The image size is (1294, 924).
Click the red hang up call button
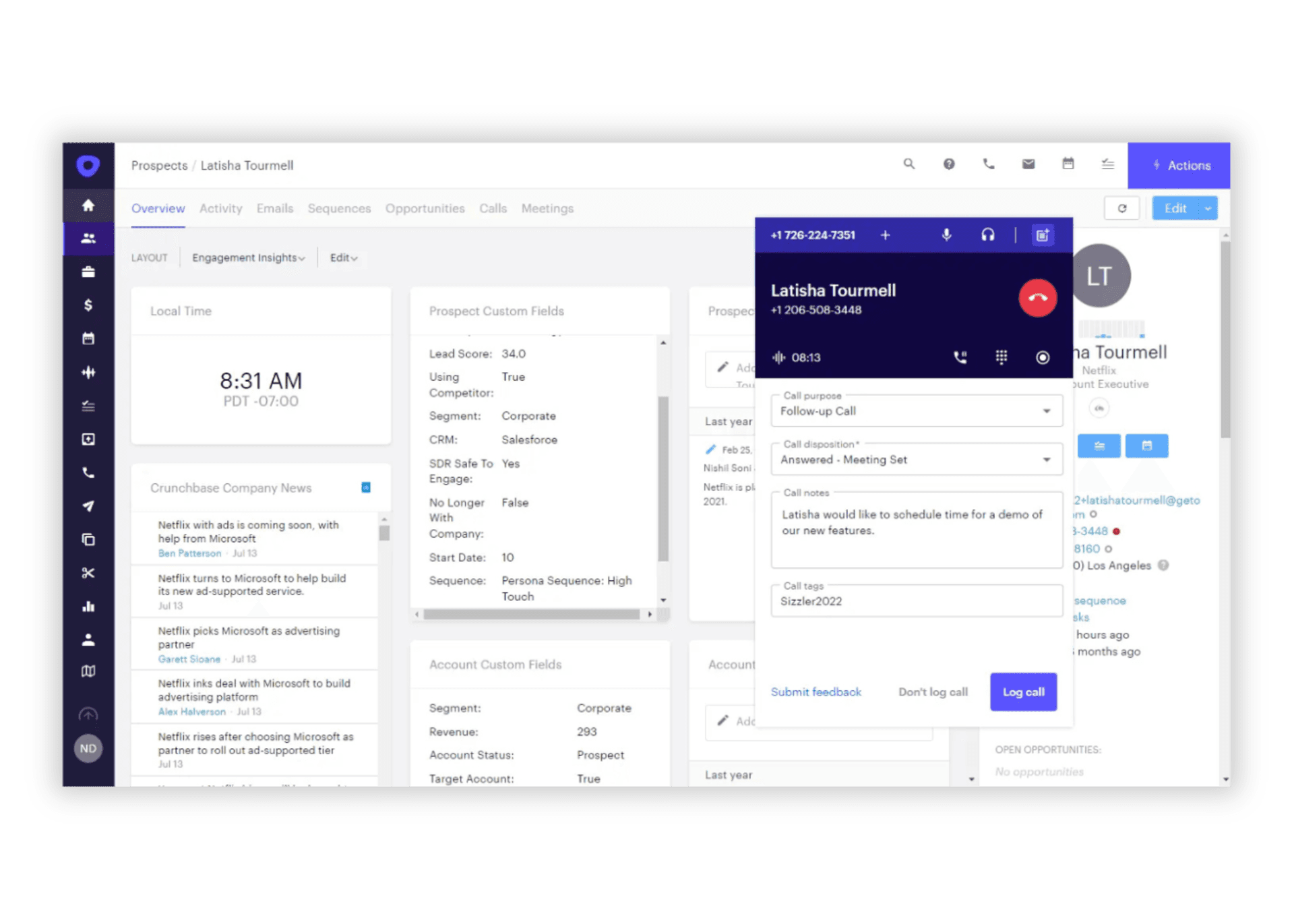point(1037,298)
